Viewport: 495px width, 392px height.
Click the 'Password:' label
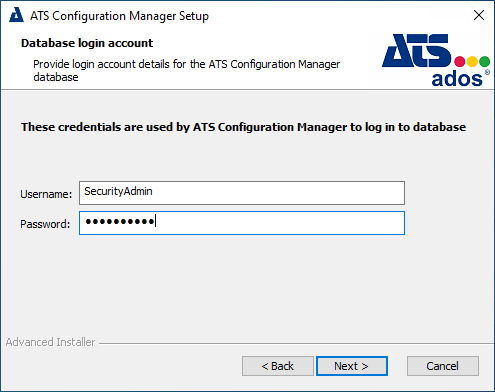45,224
